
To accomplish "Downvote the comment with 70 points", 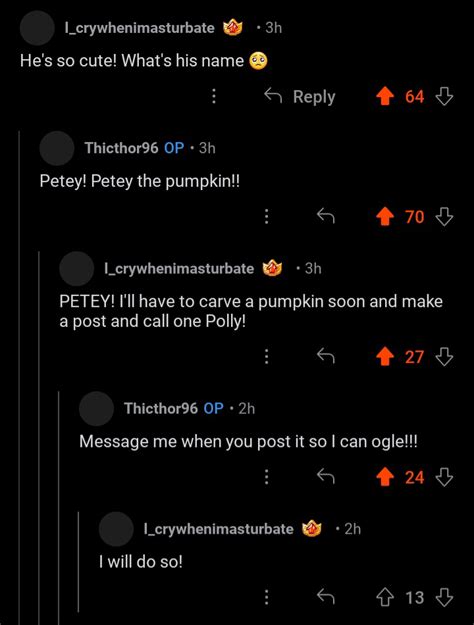I will tap(444, 217).
